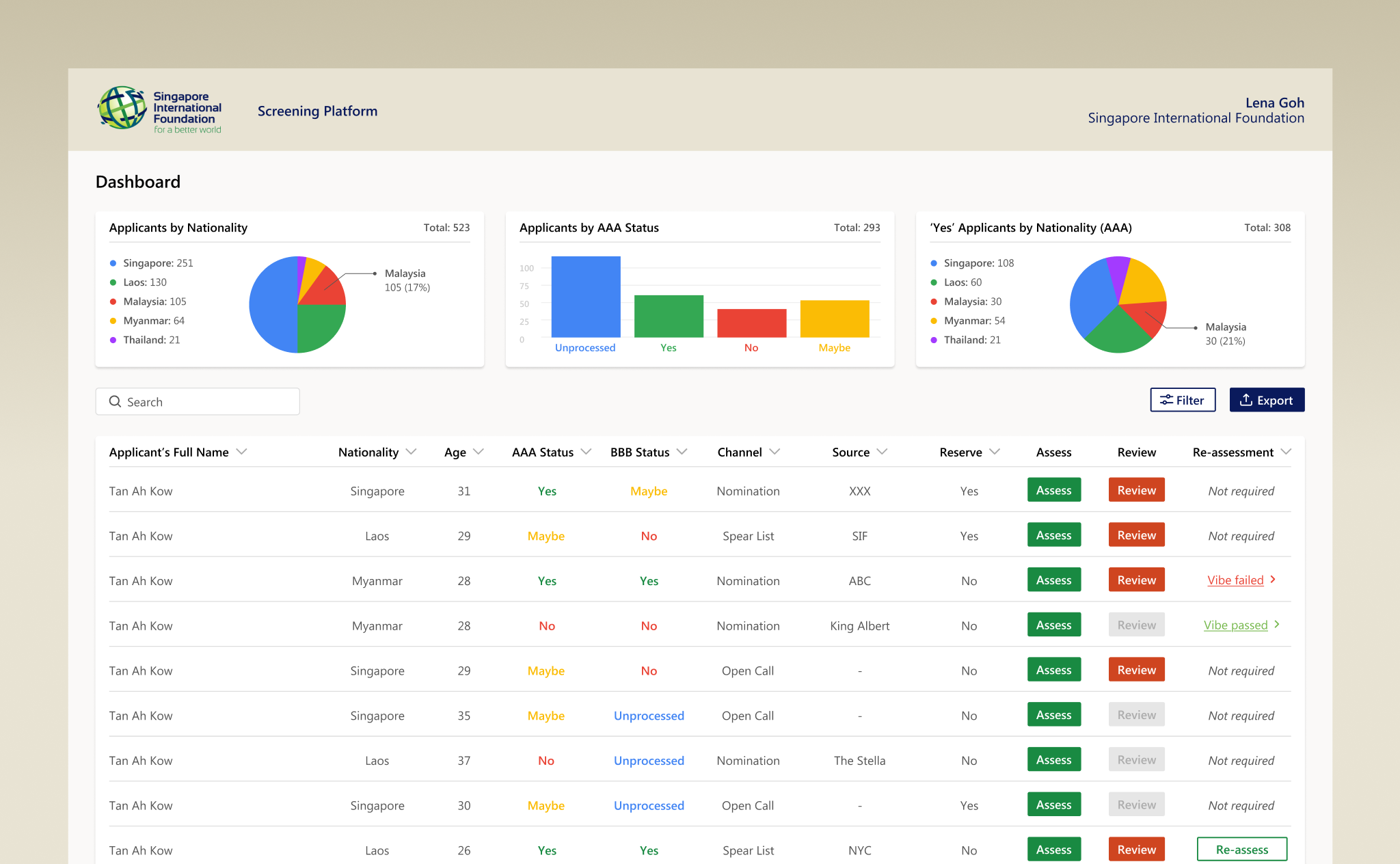Click the Search input field
The height and width of the screenshot is (864, 1400).
[205, 402]
